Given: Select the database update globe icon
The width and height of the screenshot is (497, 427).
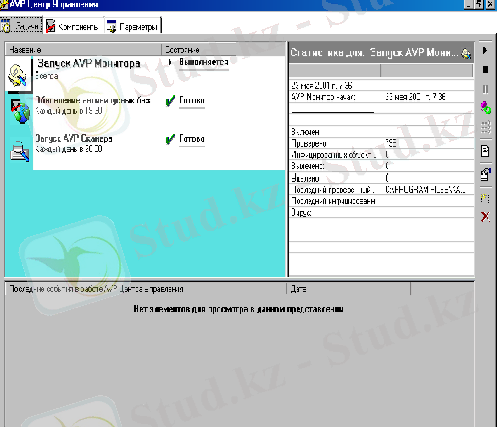Looking at the screenshot, I should (x=20, y=112).
